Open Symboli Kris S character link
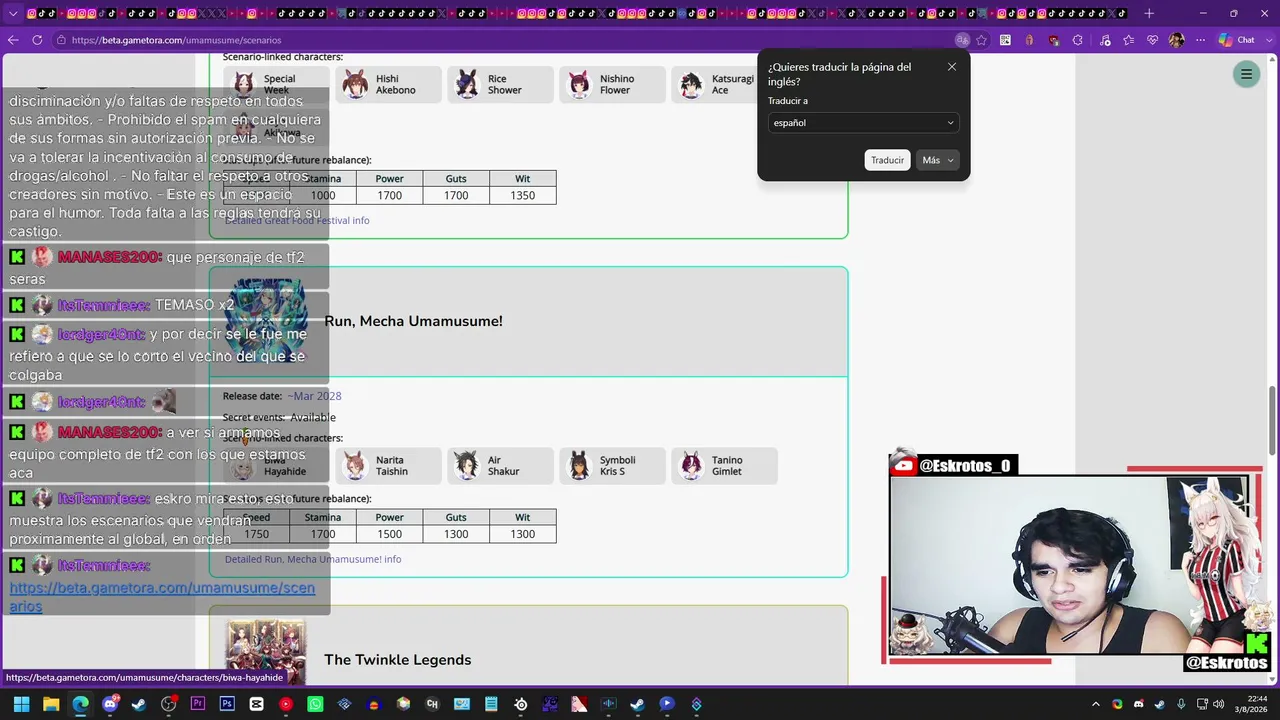This screenshot has height=720, width=1280. coord(613,466)
